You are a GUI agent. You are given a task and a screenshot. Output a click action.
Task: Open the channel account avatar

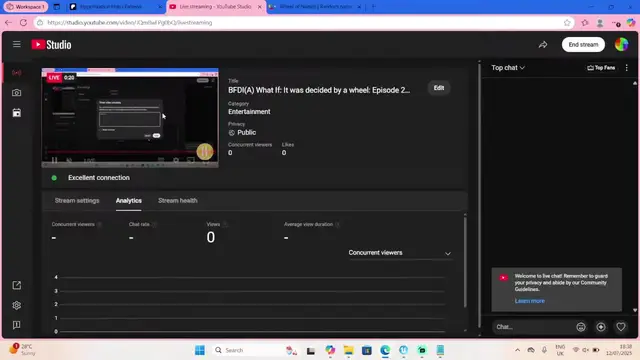(x=621, y=44)
